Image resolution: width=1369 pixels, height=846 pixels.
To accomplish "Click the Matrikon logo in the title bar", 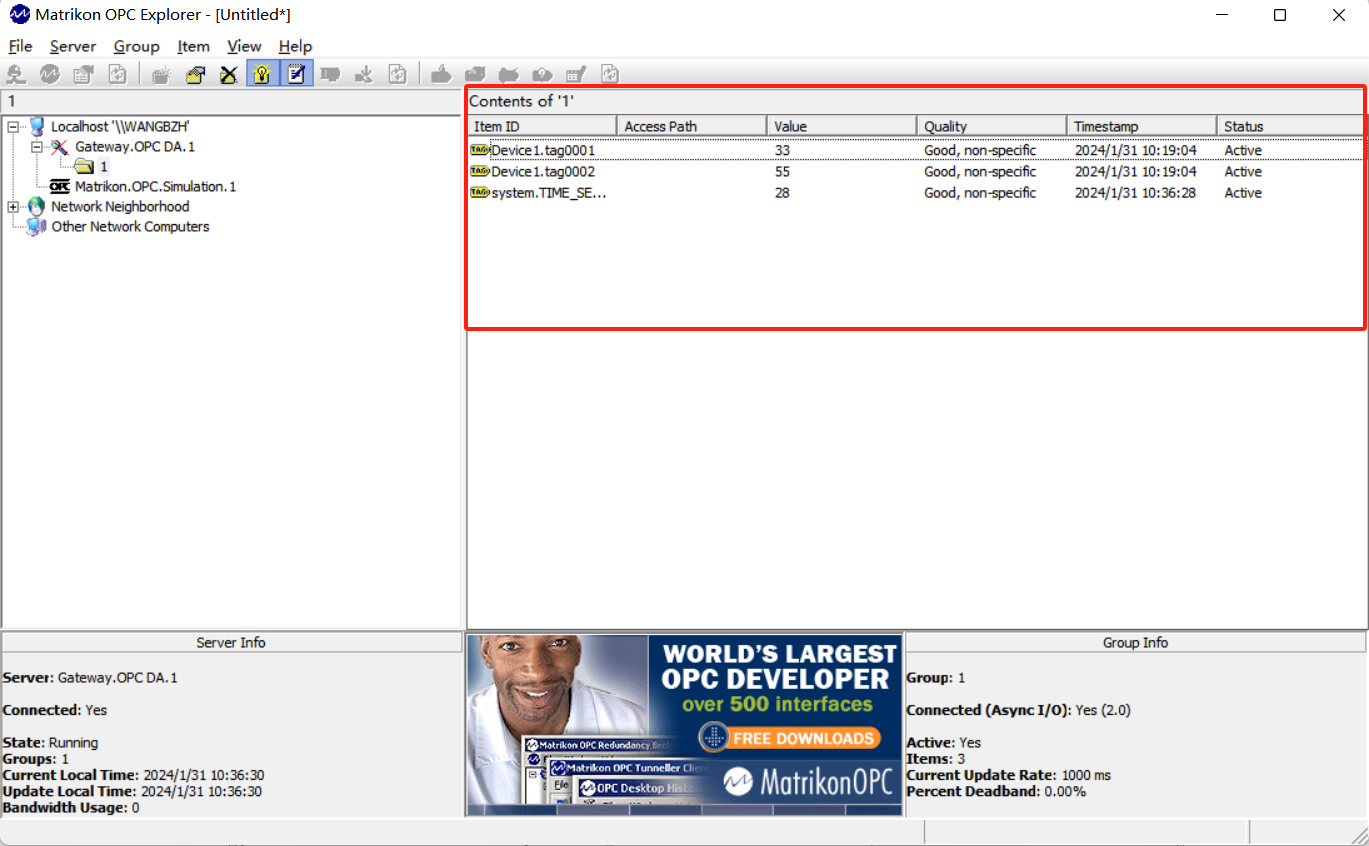I will point(19,15).
